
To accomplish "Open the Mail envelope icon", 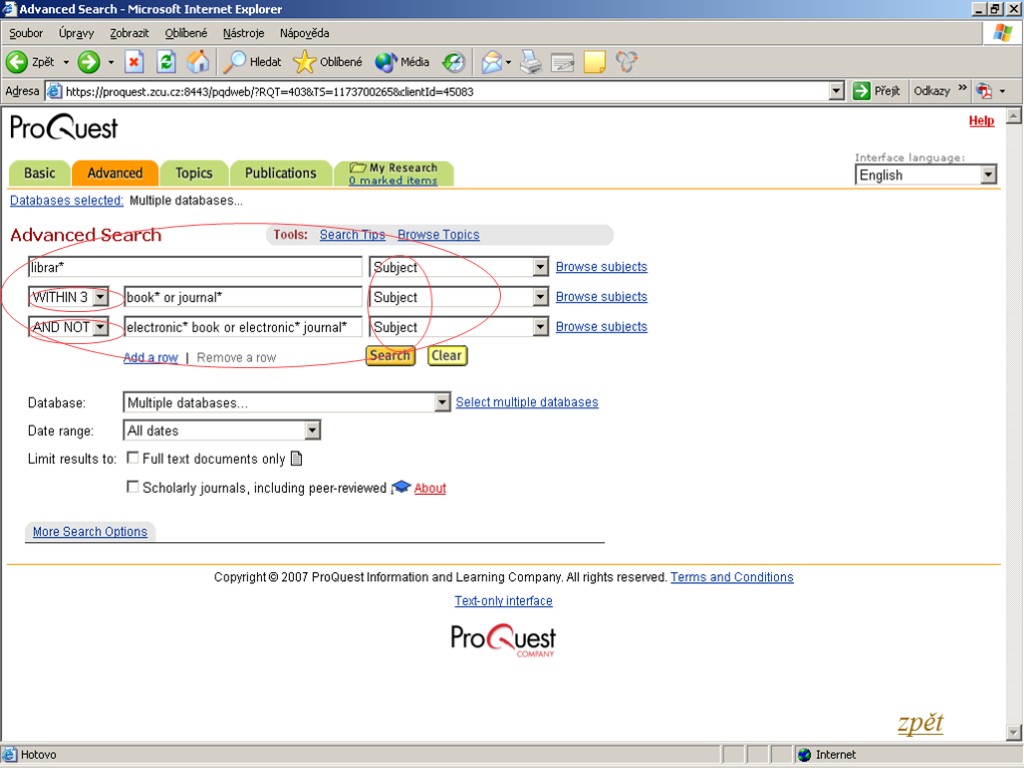I will coord(492,62).
